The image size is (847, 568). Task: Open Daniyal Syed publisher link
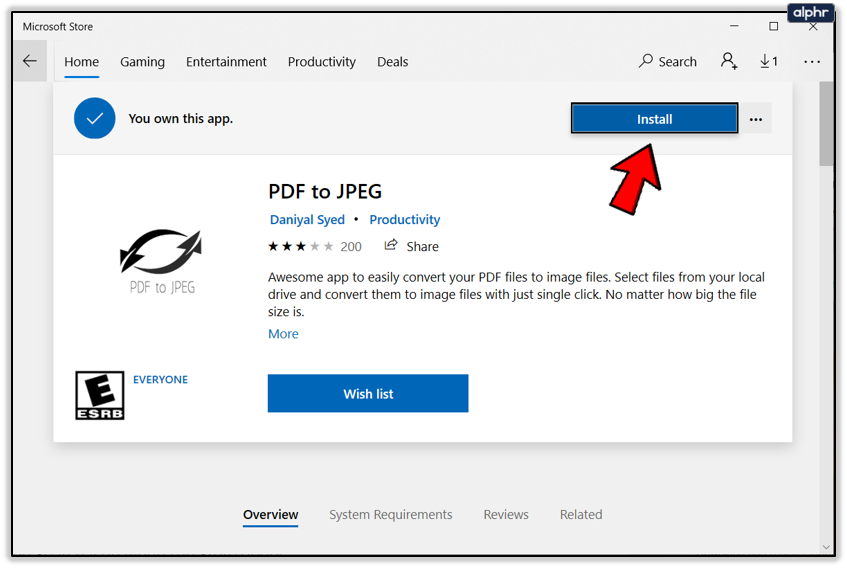[307, 220]
